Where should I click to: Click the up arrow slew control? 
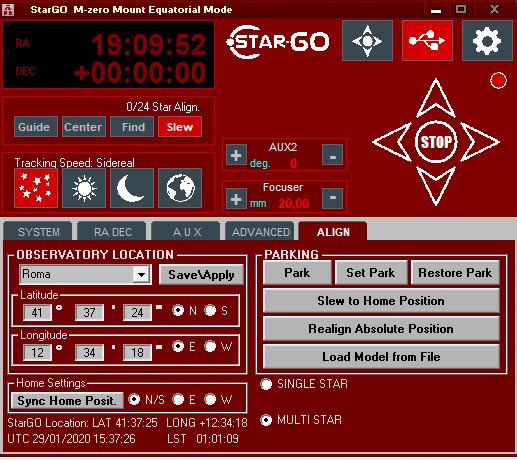click(436, 98)
